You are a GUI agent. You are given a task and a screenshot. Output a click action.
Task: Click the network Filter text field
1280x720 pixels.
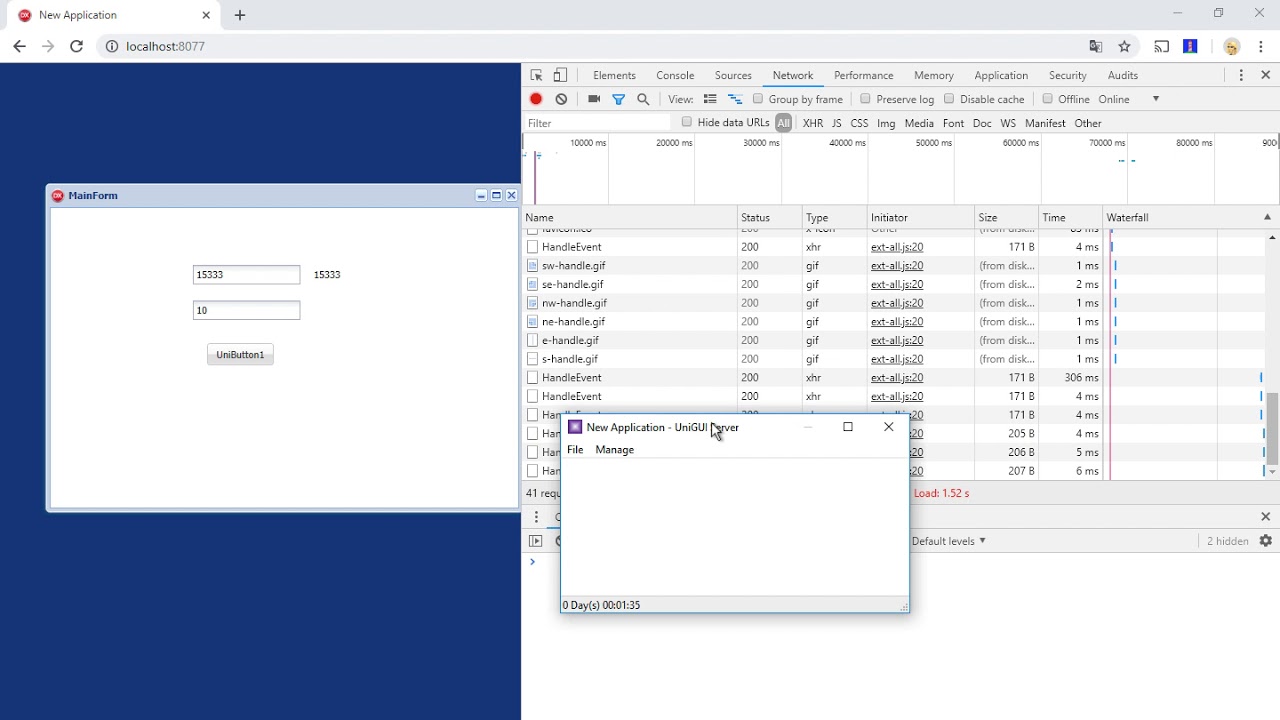pos(598,123)
